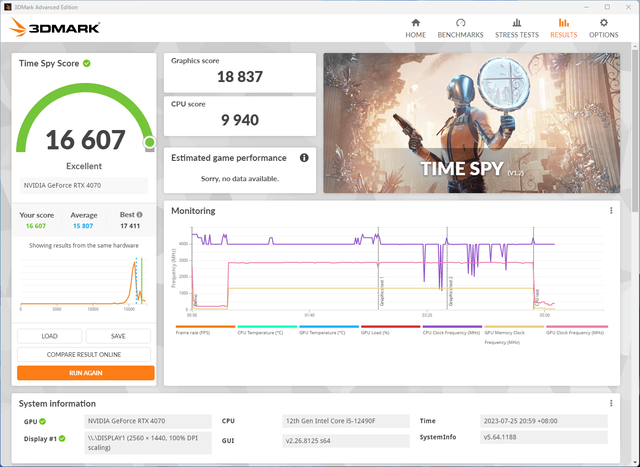Screen dimensions: 640x467
Task: Click 'Showing results from the same hardware' text
Action: click(84, 245)
